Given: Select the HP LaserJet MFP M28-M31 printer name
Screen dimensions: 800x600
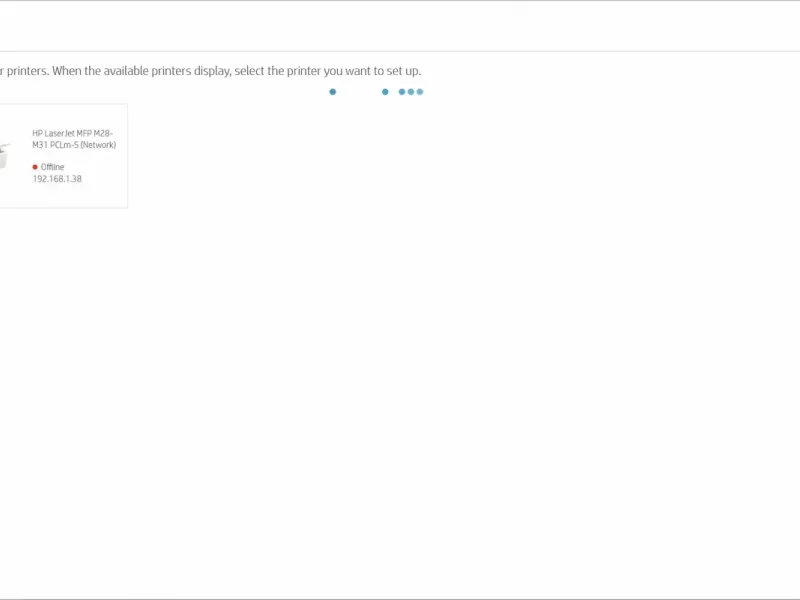Looking at the screenshot, I should click(x=74, y=139).
